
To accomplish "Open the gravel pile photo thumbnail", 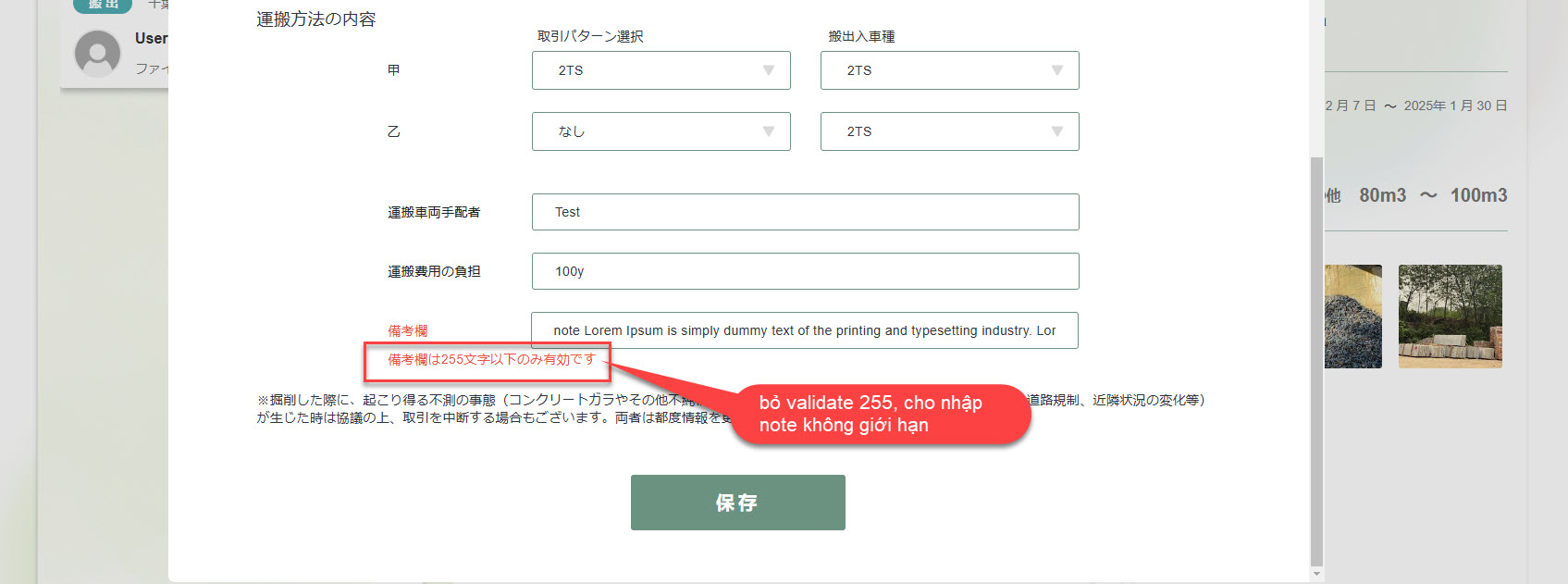I will pos(1352,317).
